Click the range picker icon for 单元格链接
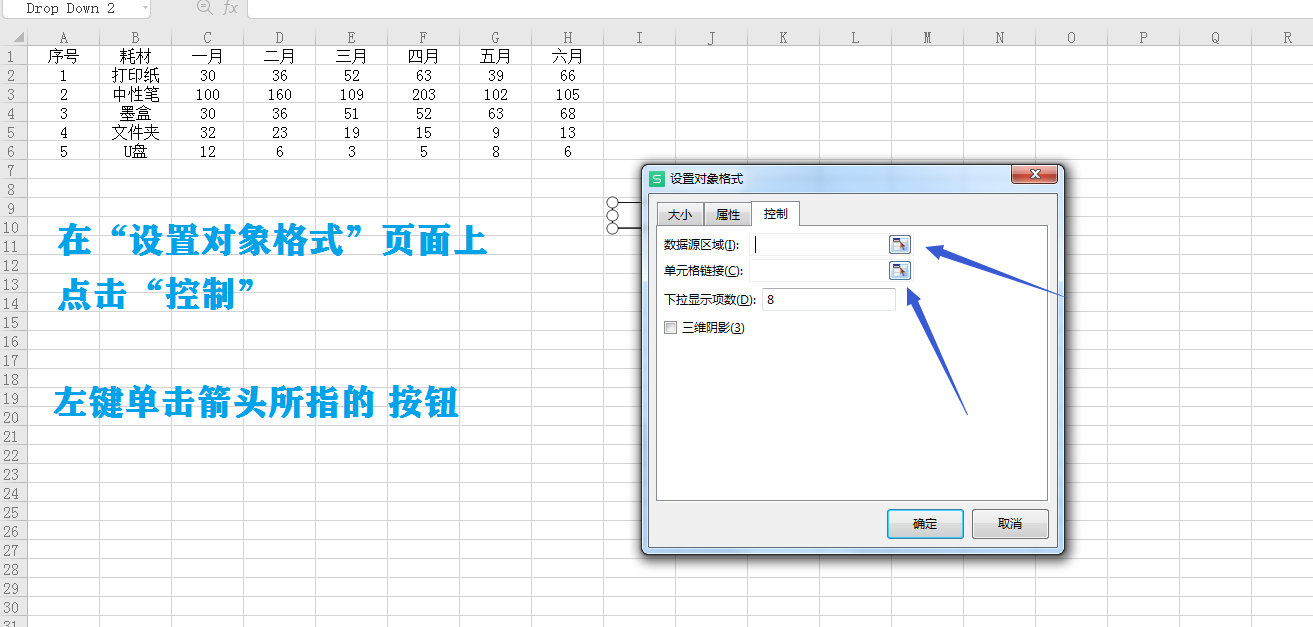The width and height of the screenshot is (1313, 627). 900,270
